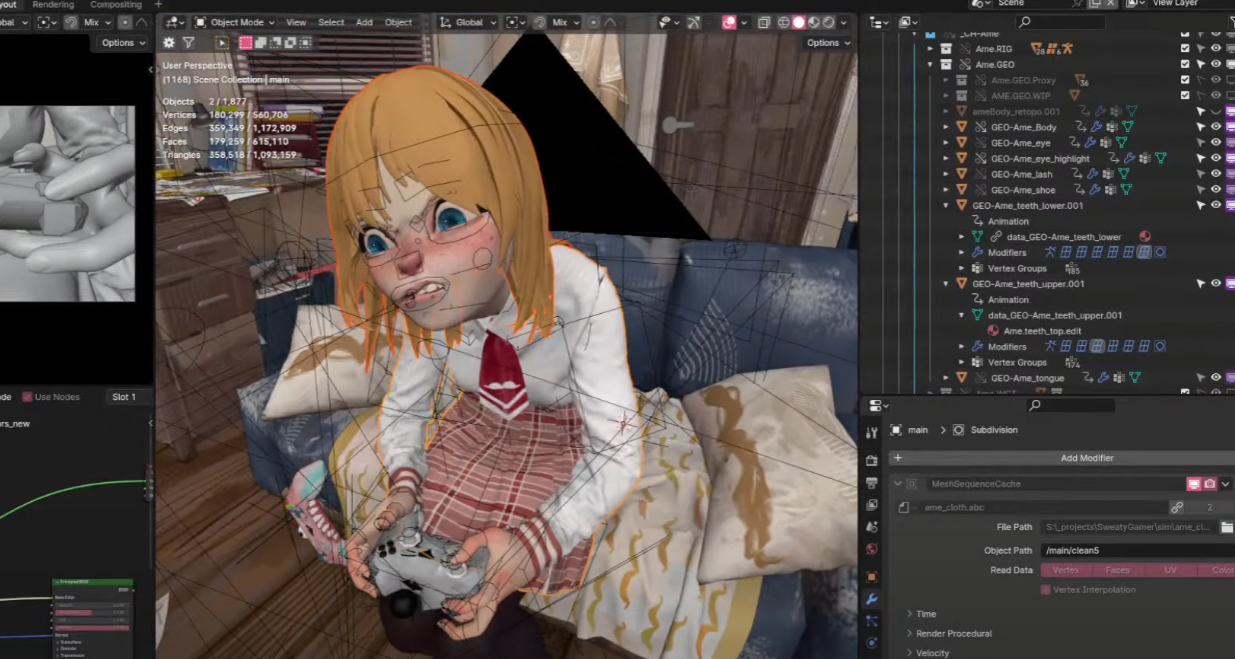
Task: Expand the Time panel
Action: pos(925,614)
